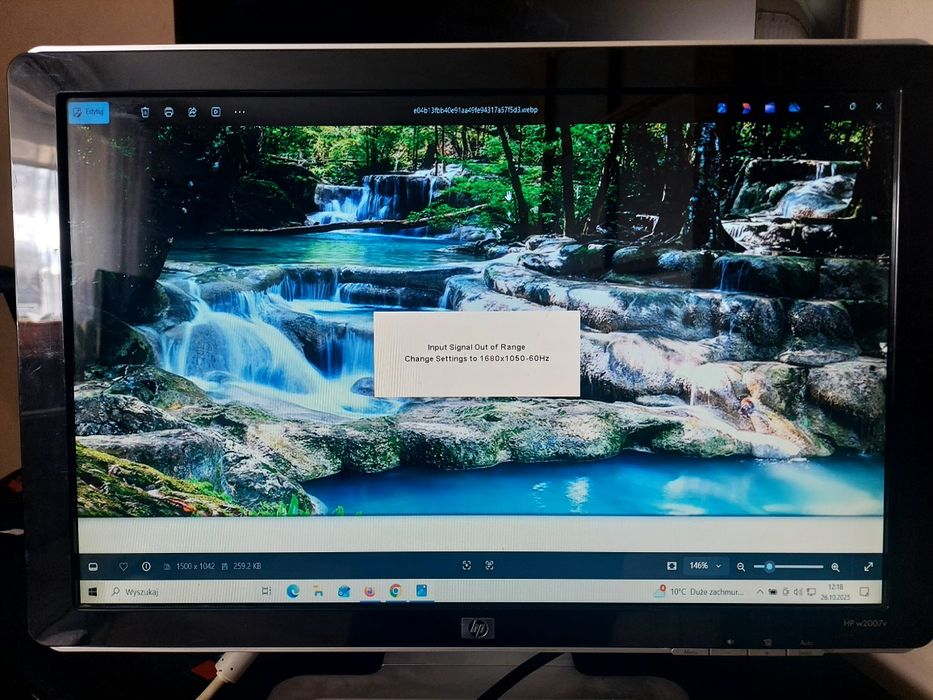Click the 1500 x 1042 dimensions text
This screenshot has width=933, height=700.
point(195,566)
